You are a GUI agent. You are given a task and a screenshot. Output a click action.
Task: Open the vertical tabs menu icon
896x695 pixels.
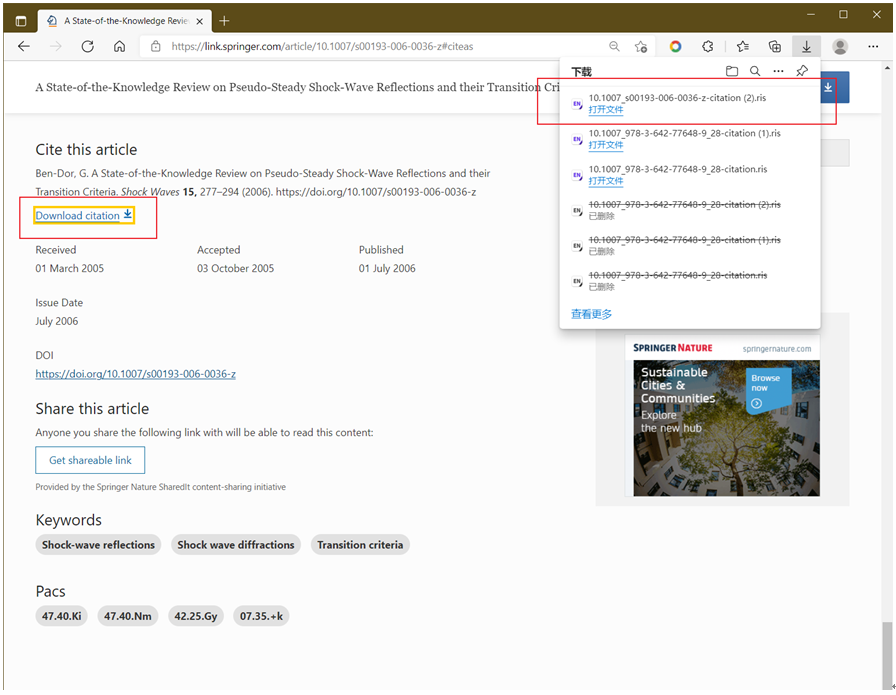pyautogui.click(x=21, y=21)
